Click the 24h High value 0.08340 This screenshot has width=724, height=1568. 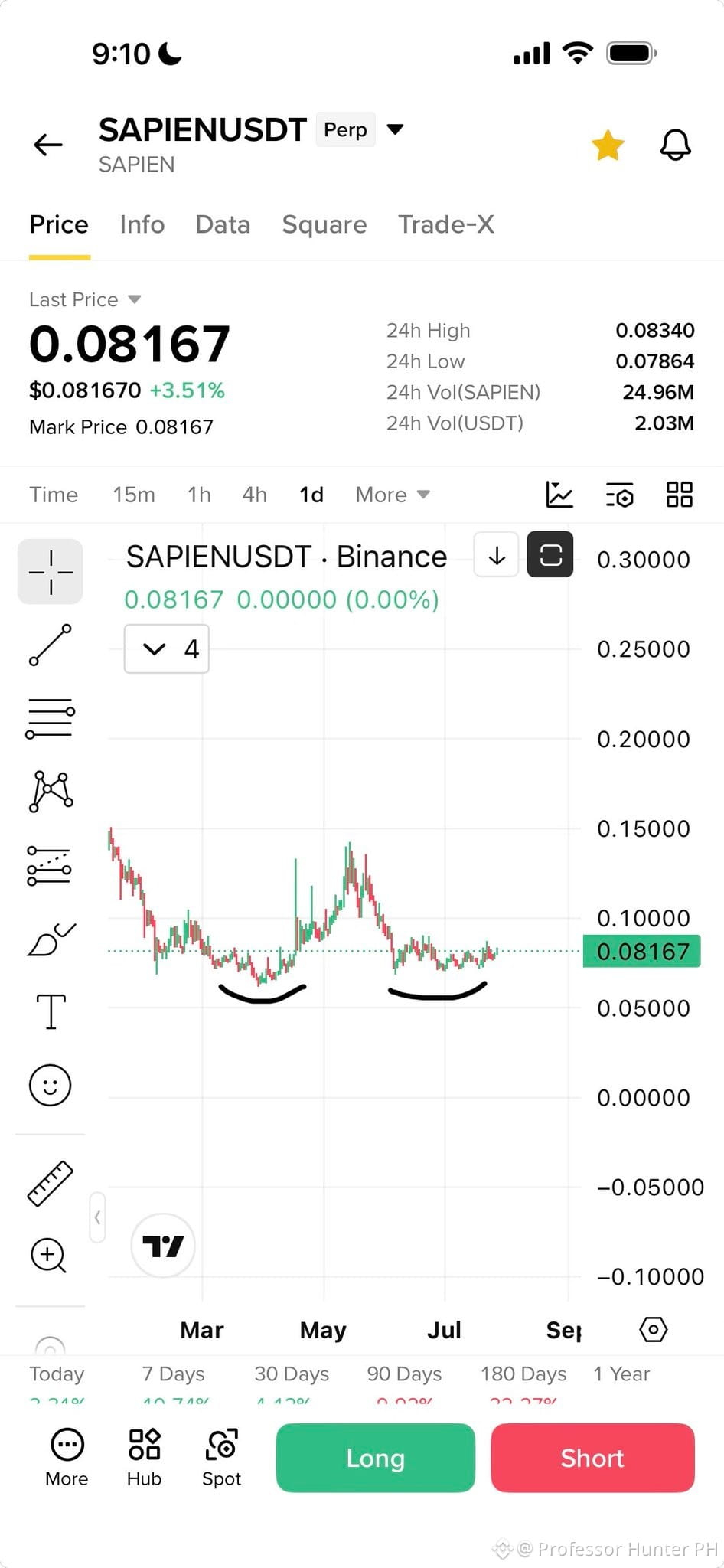pos(654,331)
